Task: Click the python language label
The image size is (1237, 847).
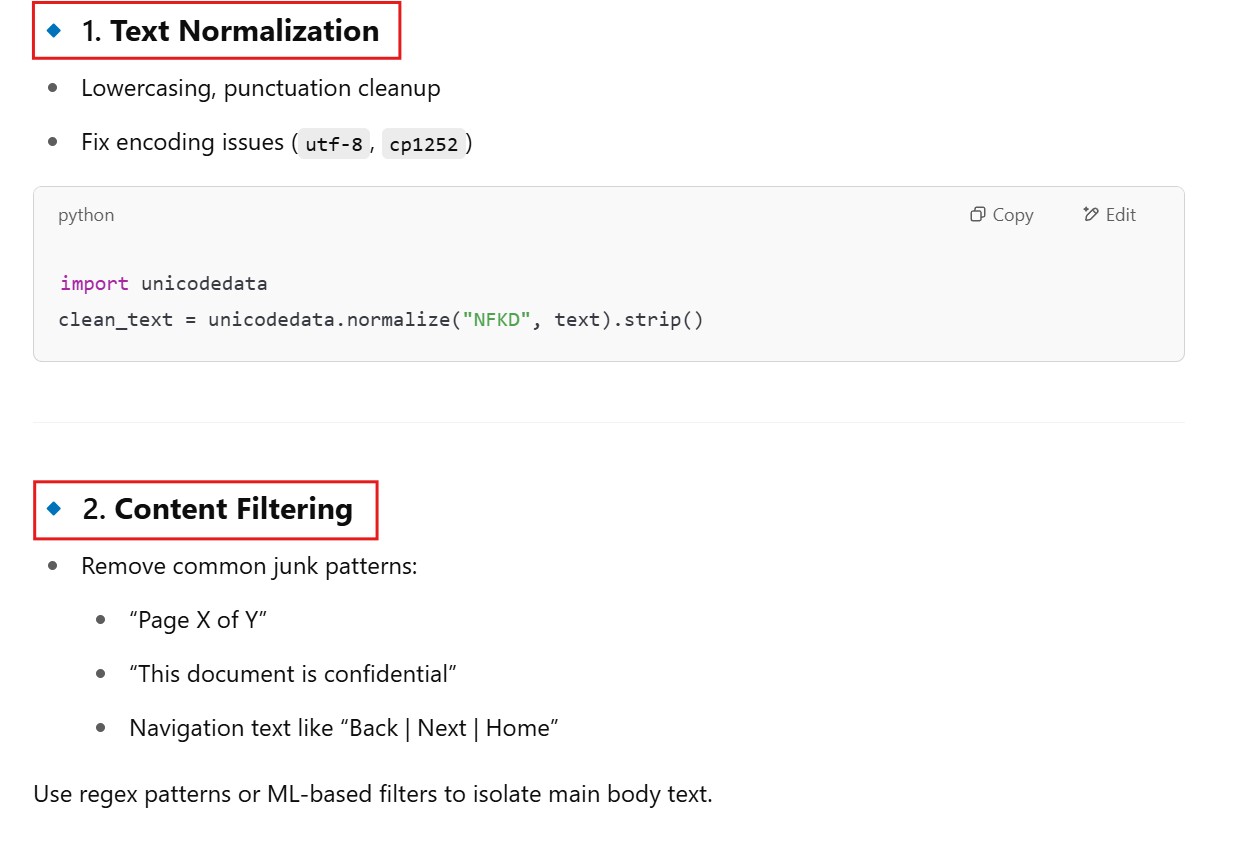Action: point(86,215)
